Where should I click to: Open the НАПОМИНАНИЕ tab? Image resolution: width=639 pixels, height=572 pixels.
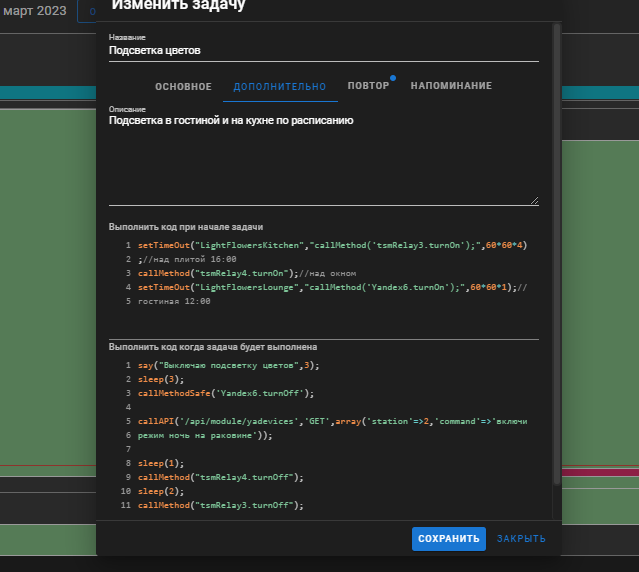coord(451,86)
